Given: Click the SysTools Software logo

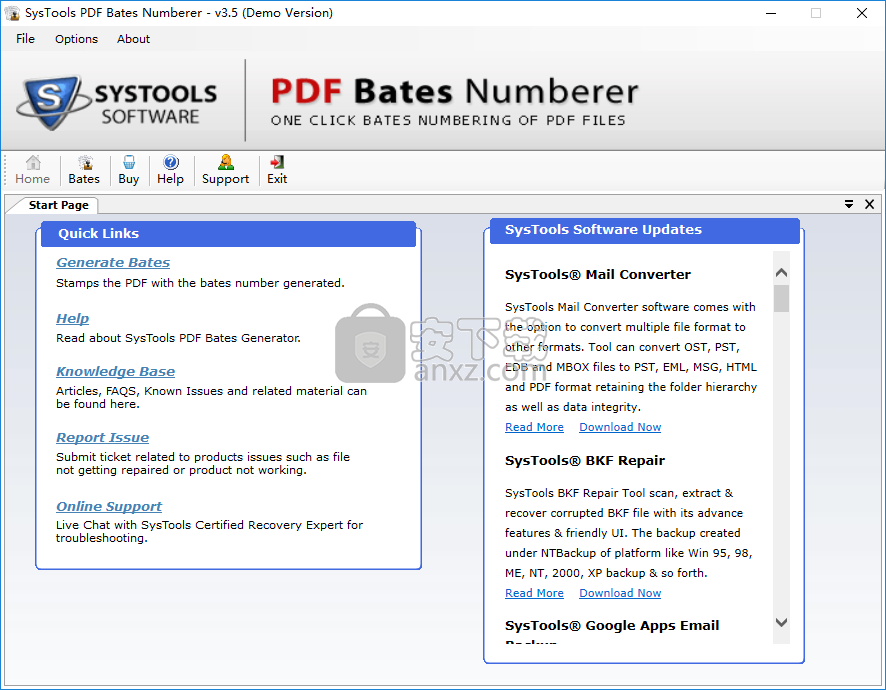Looking at the screenshot, I should click(x=117, y=102).
